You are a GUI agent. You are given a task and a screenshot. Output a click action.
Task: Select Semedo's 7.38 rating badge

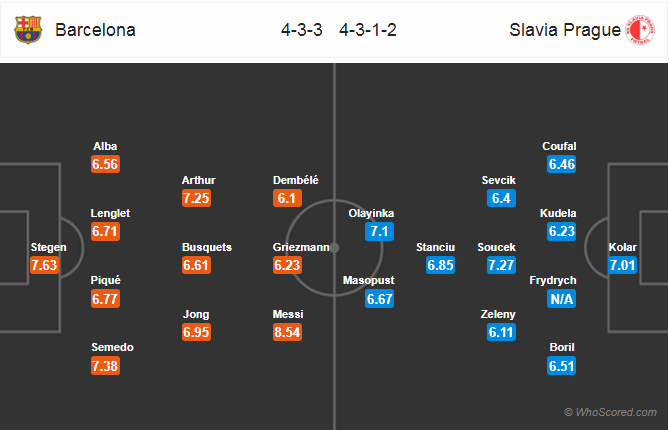(105, 366)
